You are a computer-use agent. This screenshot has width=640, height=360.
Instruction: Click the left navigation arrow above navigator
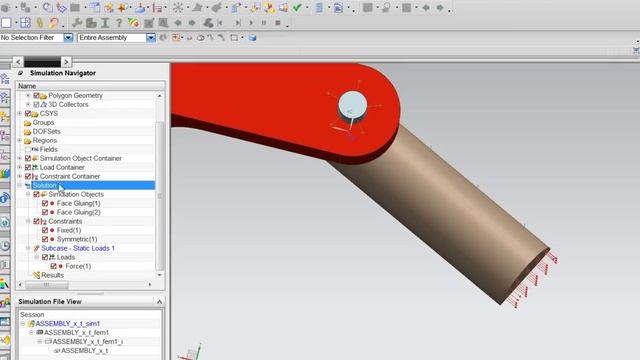pos(18,62)
